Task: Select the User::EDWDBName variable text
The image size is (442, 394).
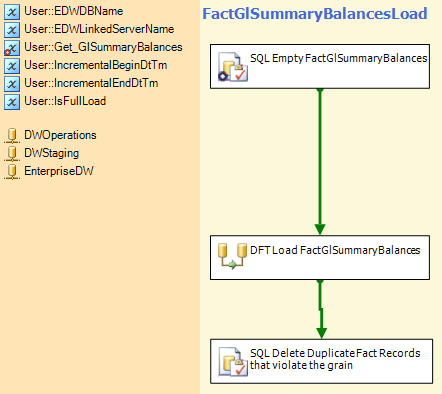Action: [x=74, y=11]
